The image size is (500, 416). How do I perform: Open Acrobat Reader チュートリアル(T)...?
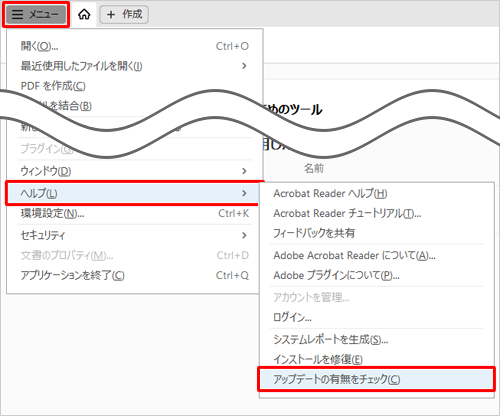pyautogui.click(x=377, y=213)
